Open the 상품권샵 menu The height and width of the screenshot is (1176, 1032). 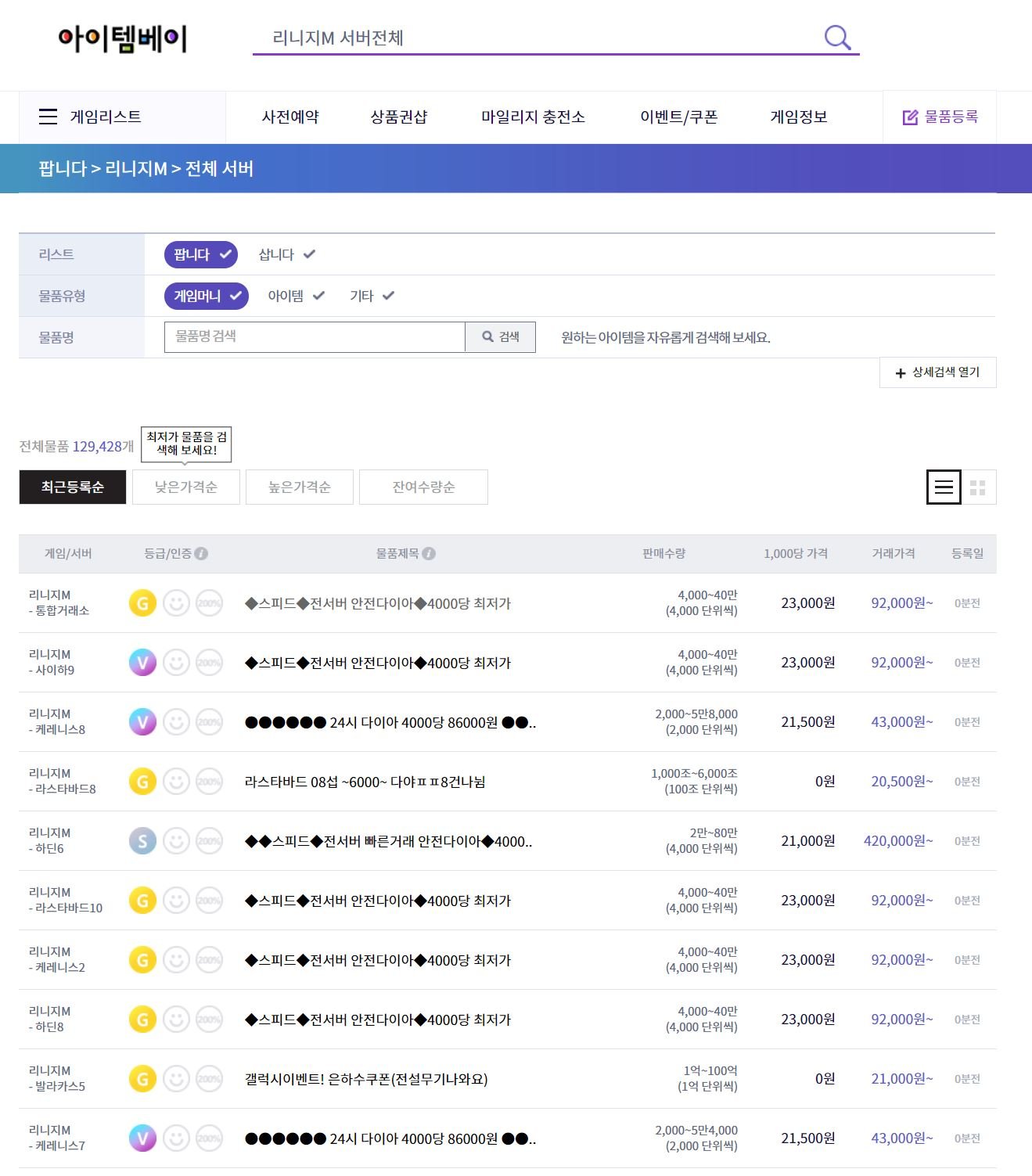tap(399, 117)
